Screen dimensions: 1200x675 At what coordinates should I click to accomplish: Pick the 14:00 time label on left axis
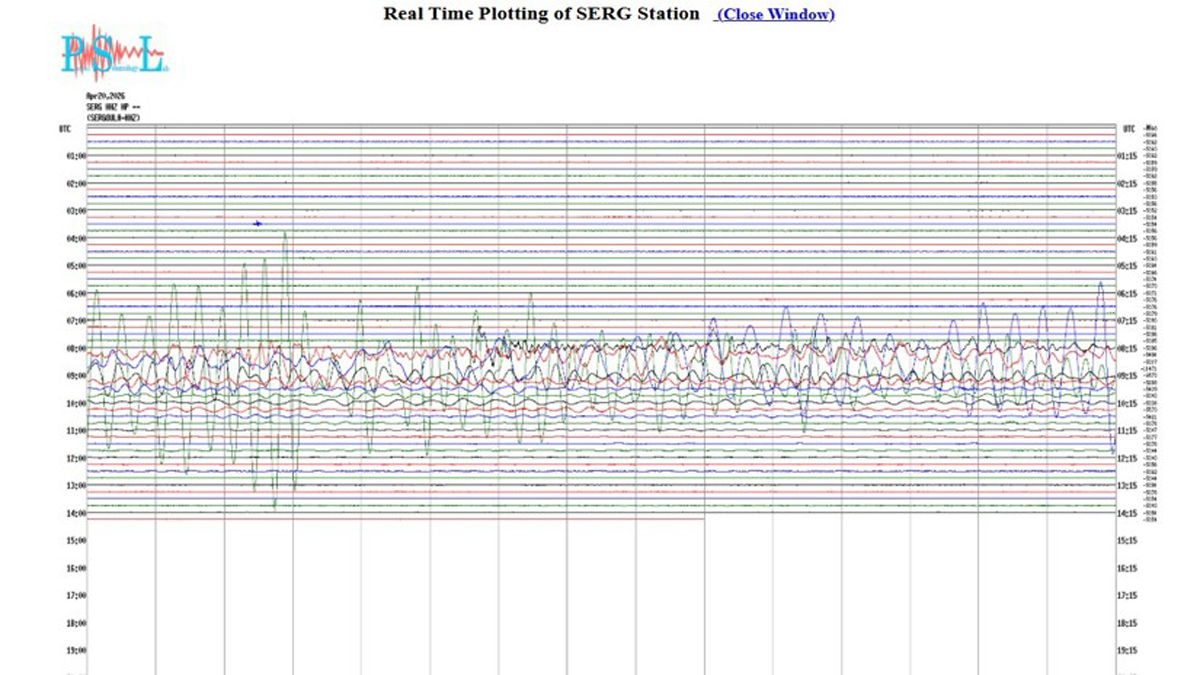(x=75, y=513)
